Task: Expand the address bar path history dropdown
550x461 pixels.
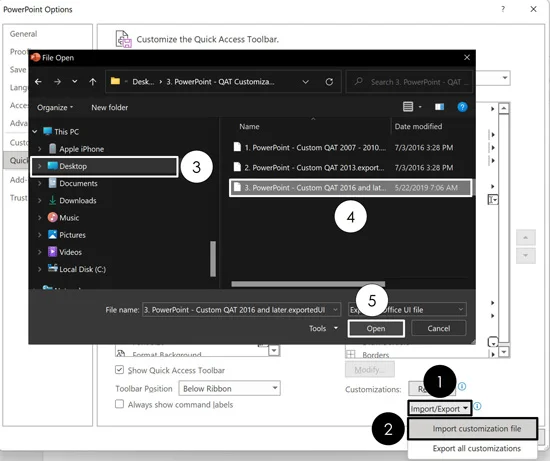Action: [x=306, y=82]
